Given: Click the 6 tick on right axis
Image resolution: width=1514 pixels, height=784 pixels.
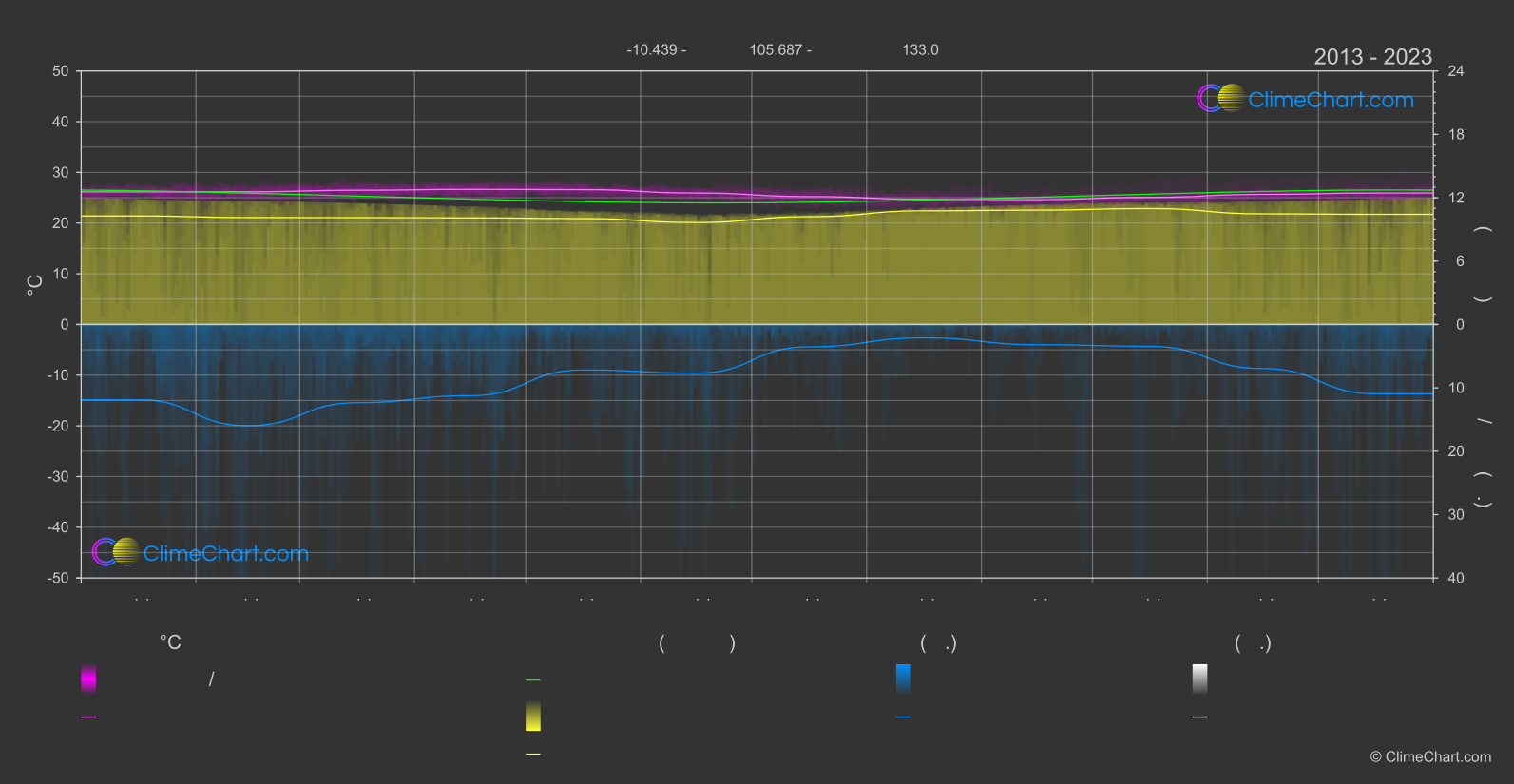Looking at the screenshot, I should tap(1460, 261).
